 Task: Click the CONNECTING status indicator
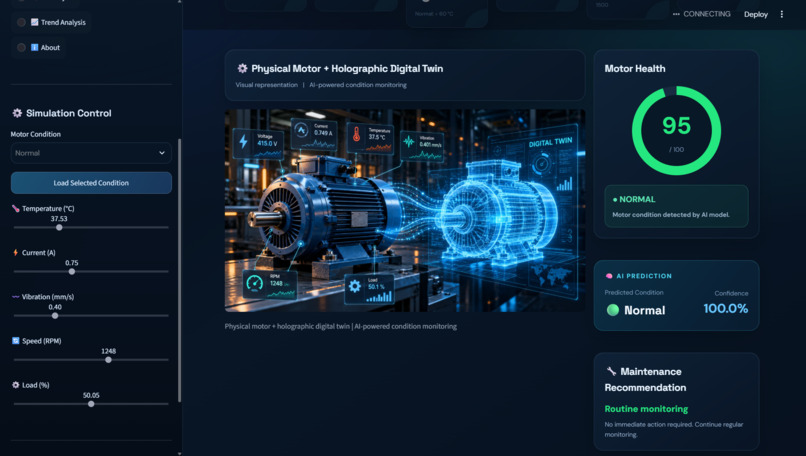(x=702, y=14)
